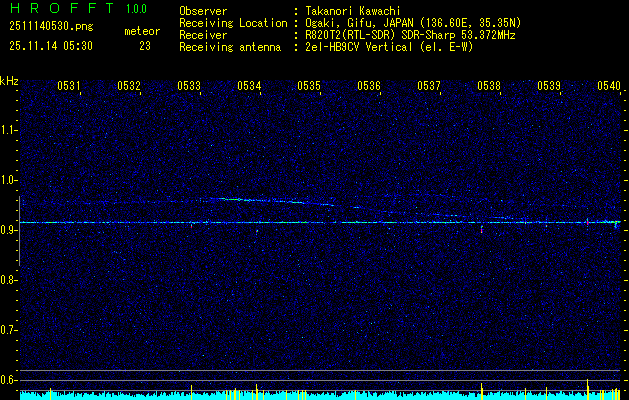This screenshot has height=400, width=629.
Task: Click the kHz axis unit label
Action: tap(9, 81)
